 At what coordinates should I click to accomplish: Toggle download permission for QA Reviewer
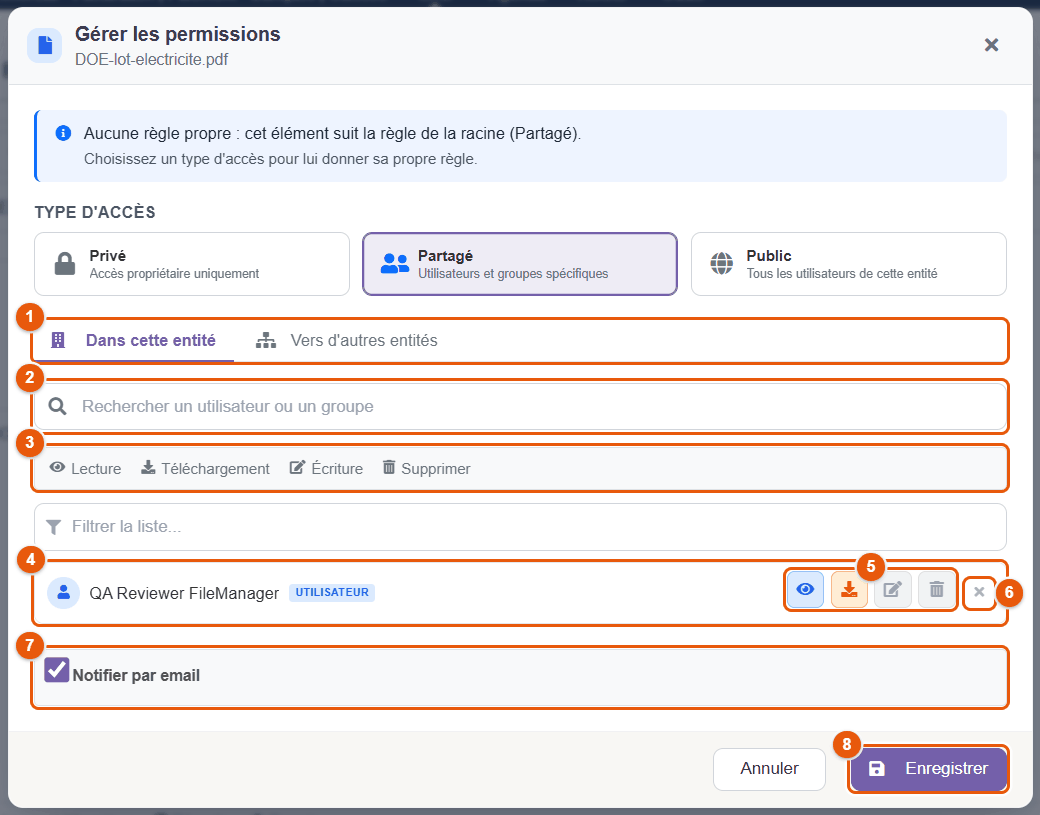[849, 590]
